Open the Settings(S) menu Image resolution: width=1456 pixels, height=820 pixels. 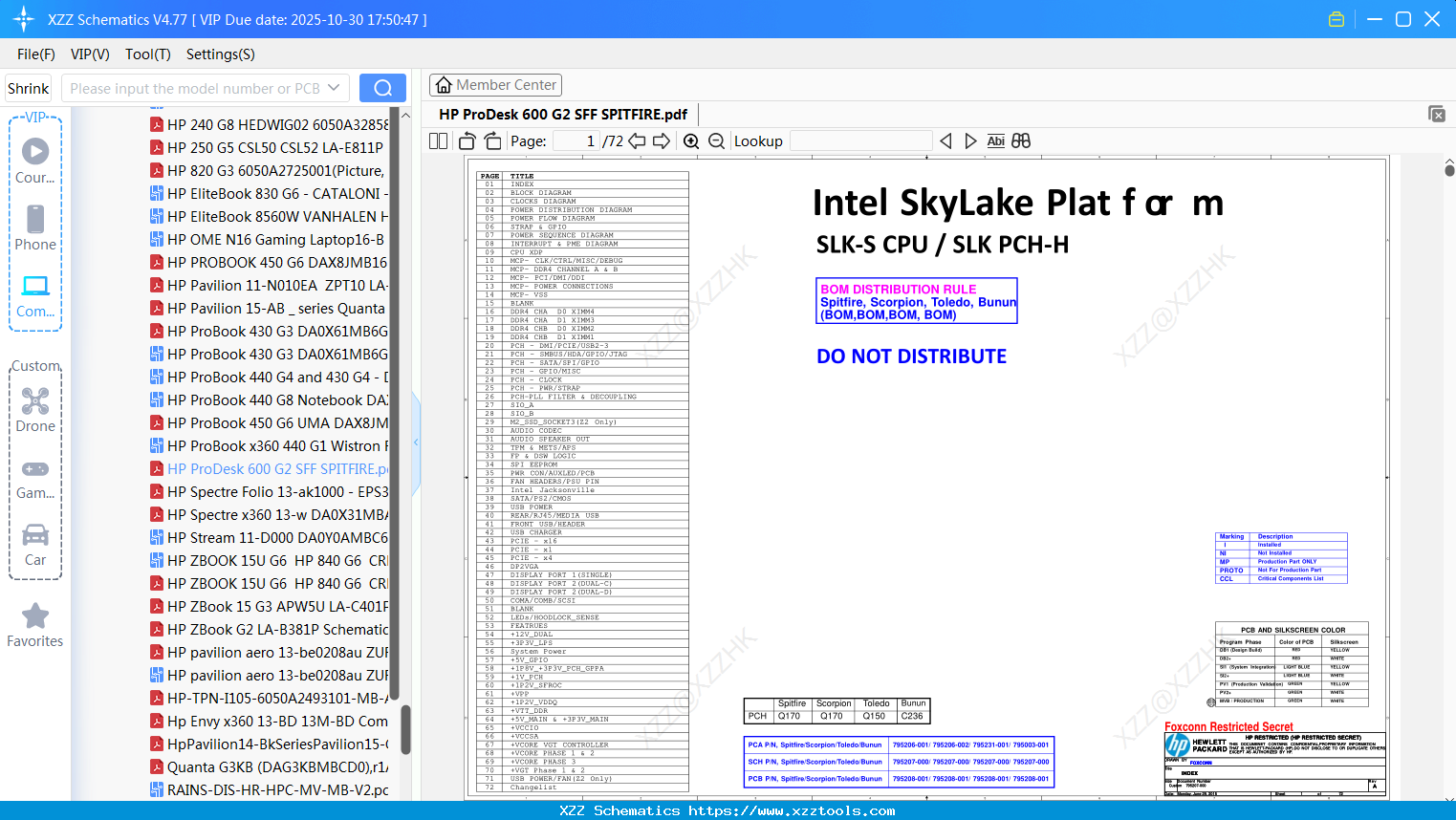(x=221, y=54)
